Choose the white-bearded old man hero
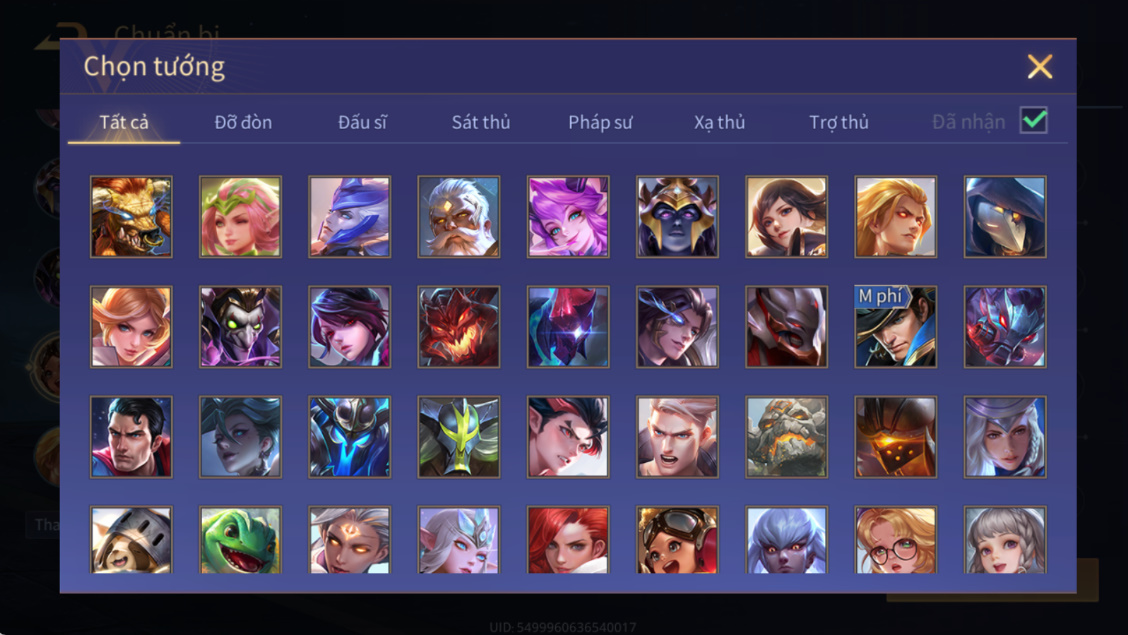This screenshot has width=1128, height=635. pos(459,216)
